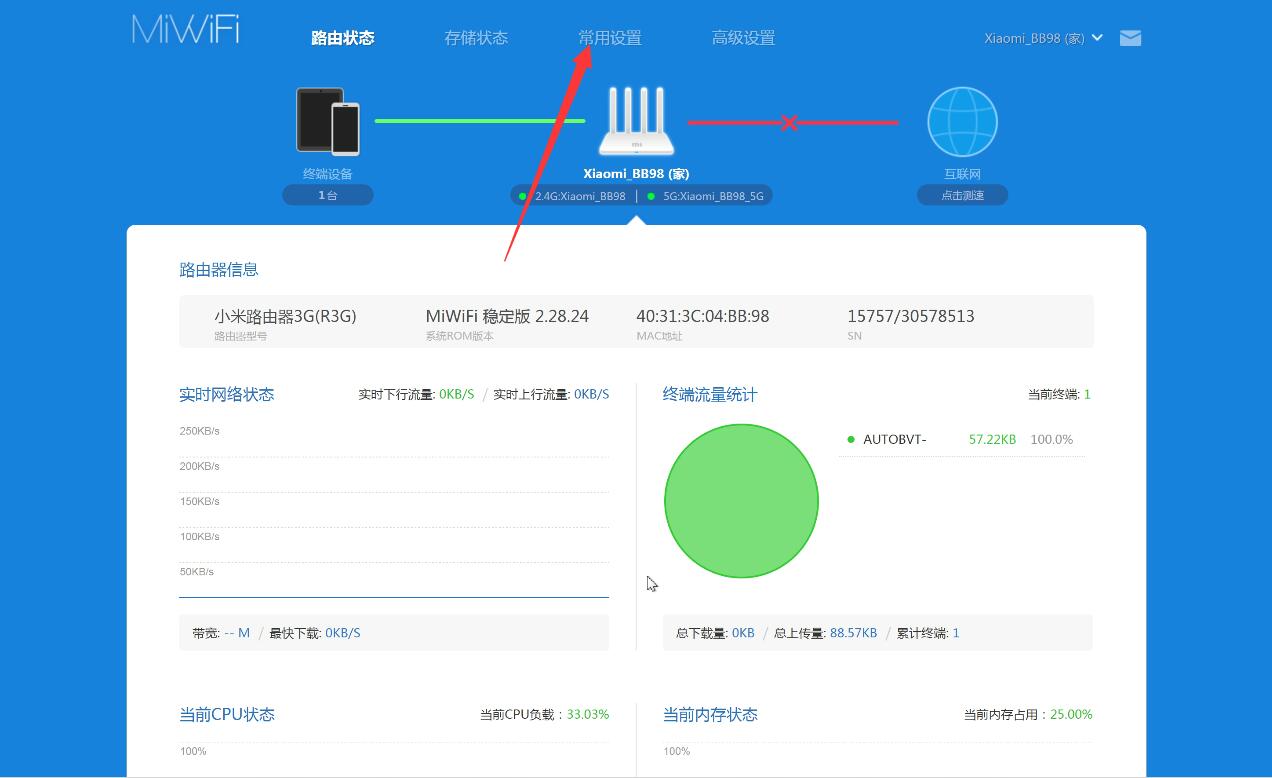Click the 总下载量 0KB value
The width and height of the screenshot is (1272, 778).
point(743,633)
